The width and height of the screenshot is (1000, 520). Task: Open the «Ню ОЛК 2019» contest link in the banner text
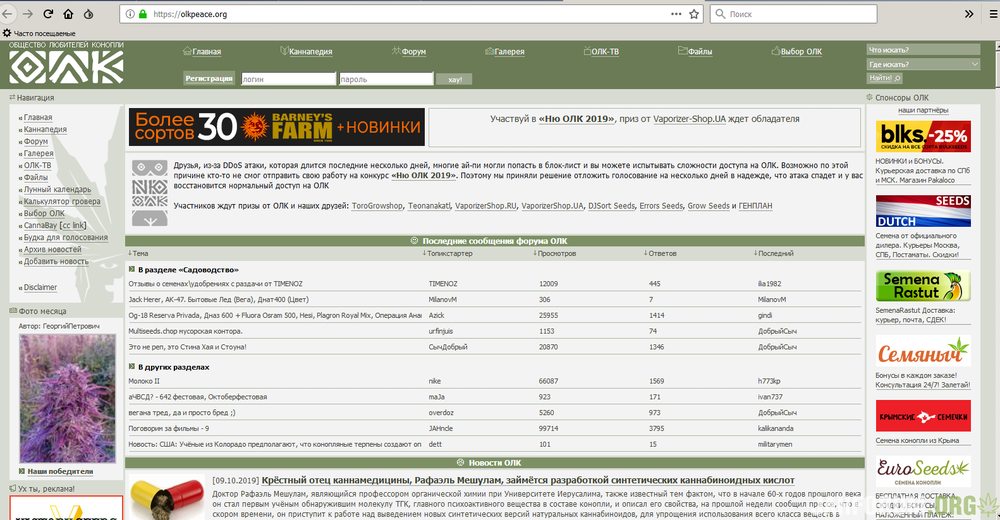(577, 119)
